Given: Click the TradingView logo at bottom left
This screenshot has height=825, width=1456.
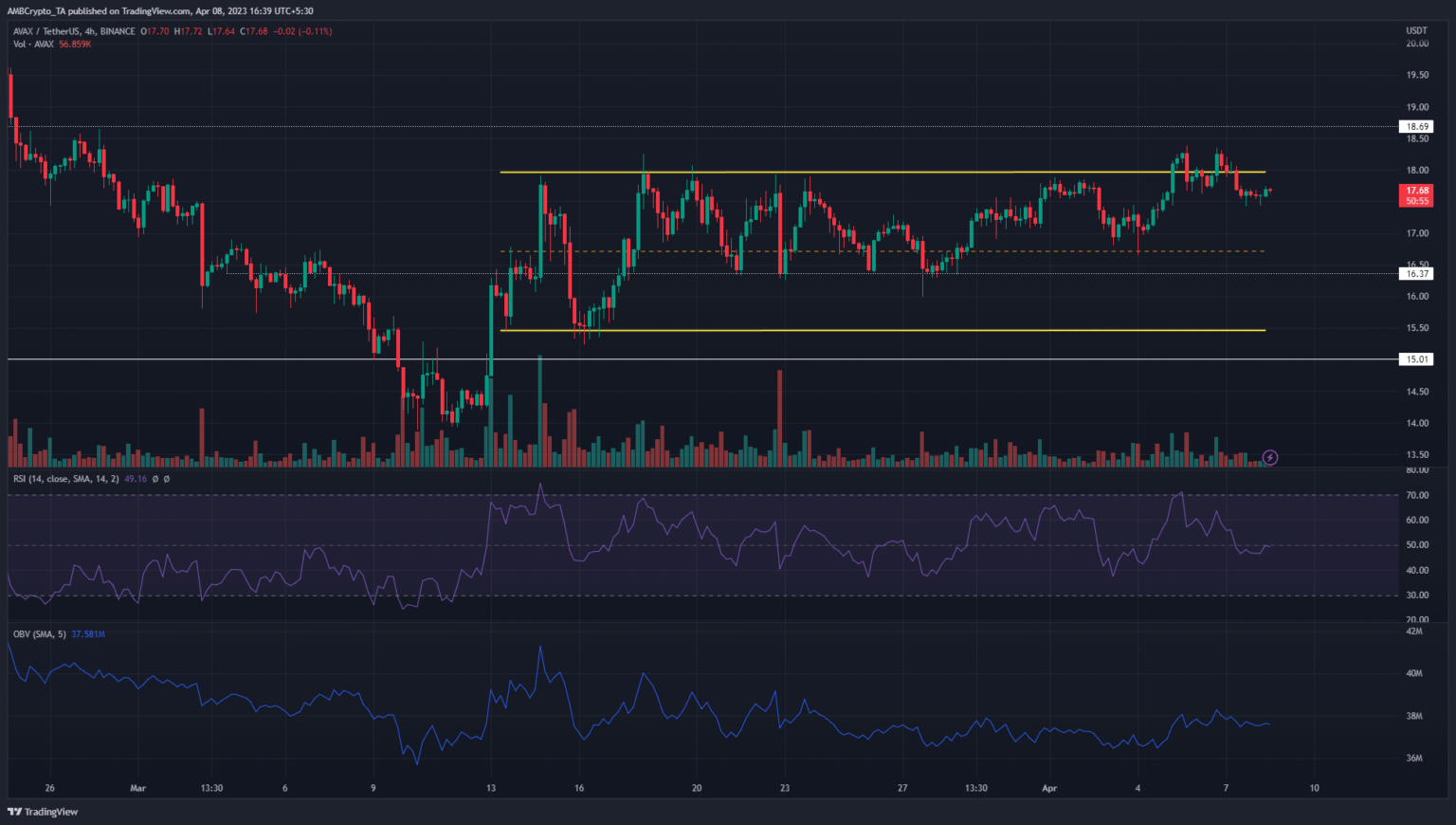Looking at the screenshot, I should pyautogui.click(x=43, y=812).
